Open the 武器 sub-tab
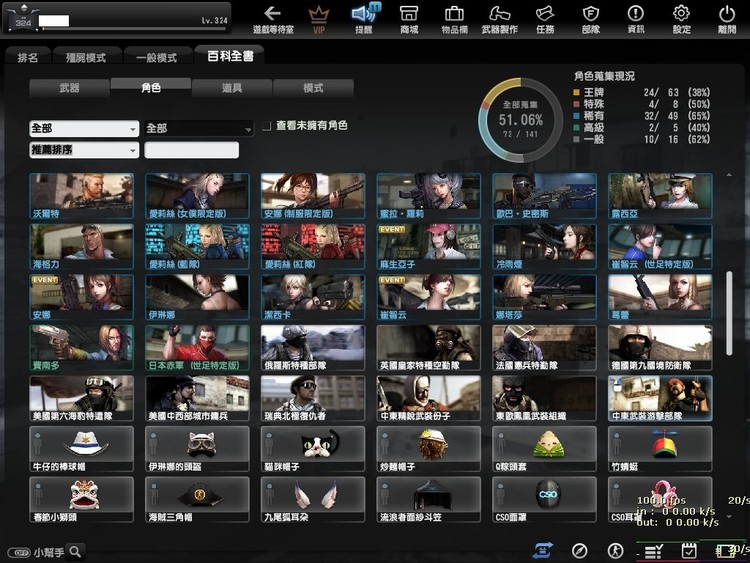 (69, 88)
